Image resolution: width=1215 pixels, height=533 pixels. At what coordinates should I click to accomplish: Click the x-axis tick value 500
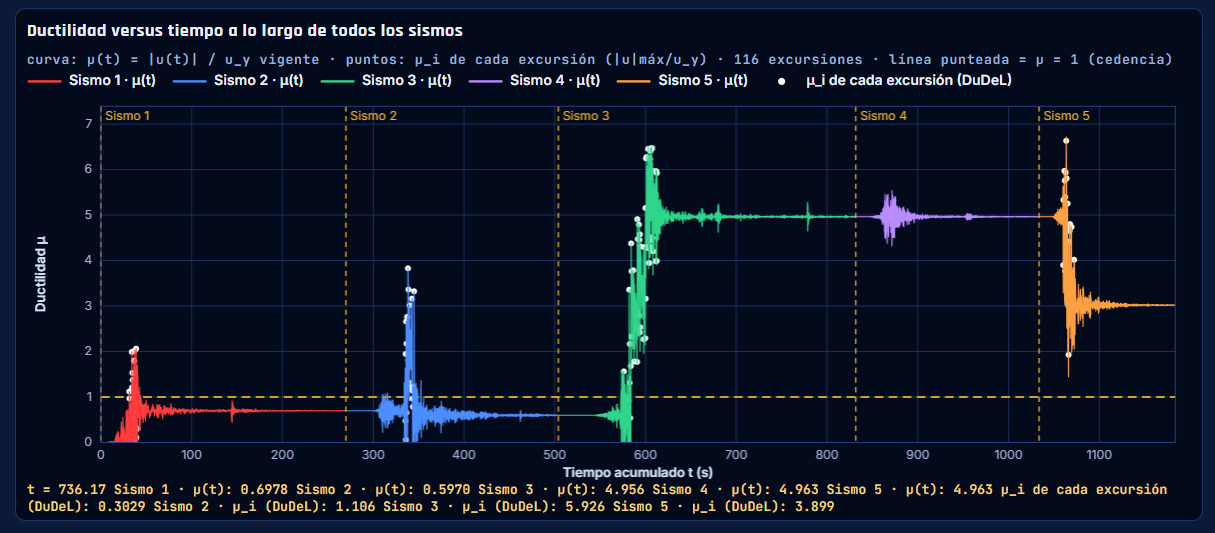point(555,454)
